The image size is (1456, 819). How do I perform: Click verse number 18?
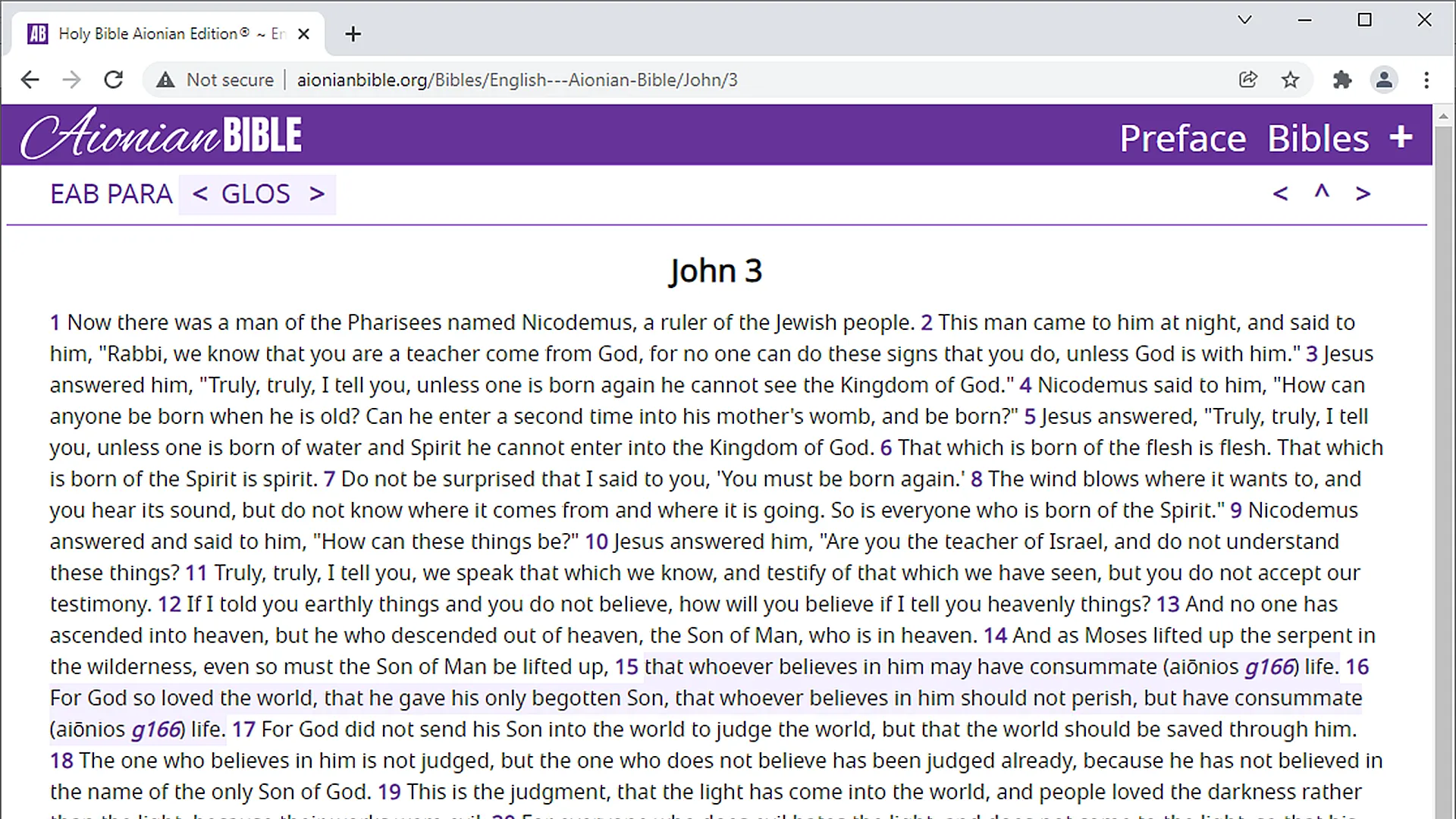tap(61, 761)
